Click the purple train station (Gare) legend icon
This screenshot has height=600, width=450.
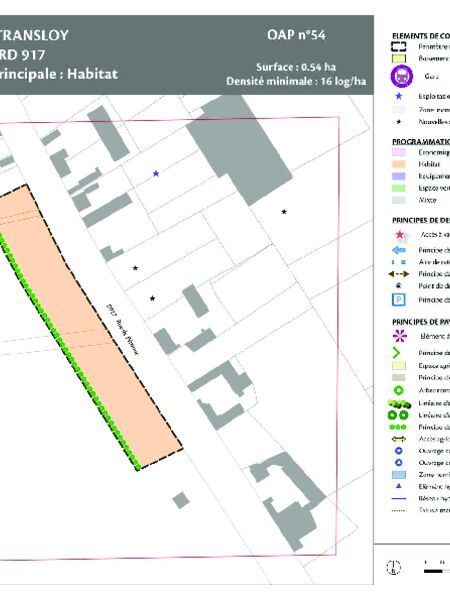point(401,76)
